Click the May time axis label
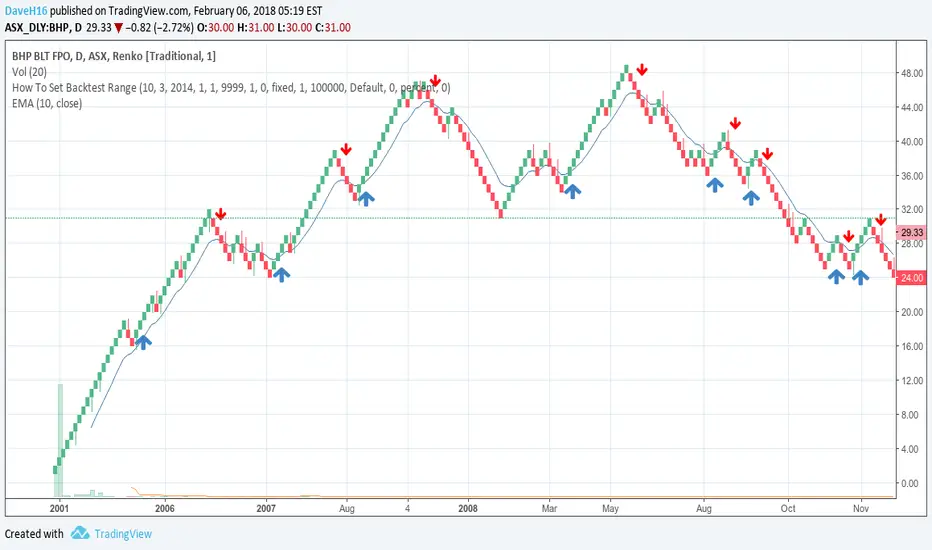932x550 pixels. coord(610,508)
